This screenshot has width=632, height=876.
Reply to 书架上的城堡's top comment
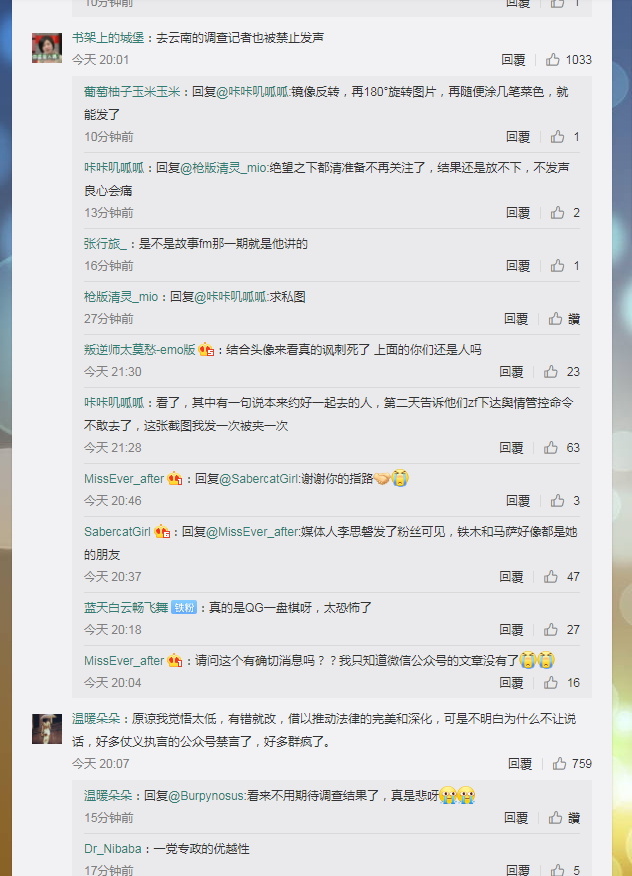(x=513, y=60)
